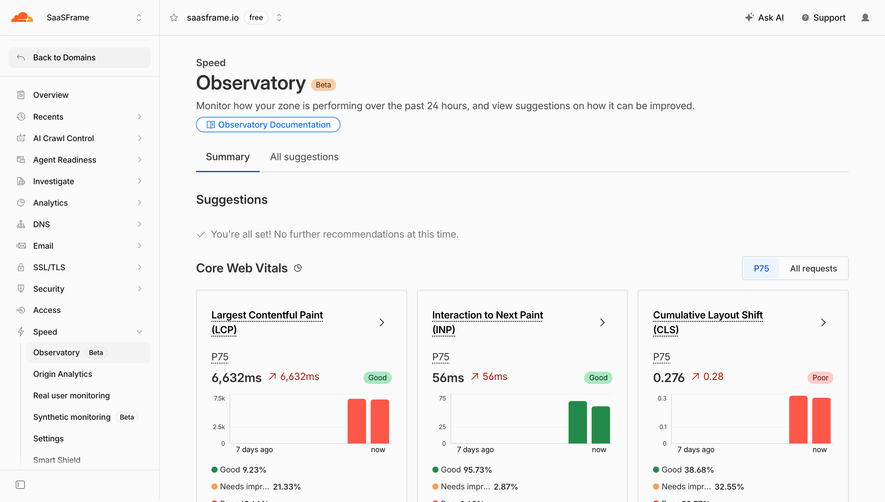This screenshot has height=502, width=885.
Task: Expand the Security chevron
Action: (x=139, y=289)
